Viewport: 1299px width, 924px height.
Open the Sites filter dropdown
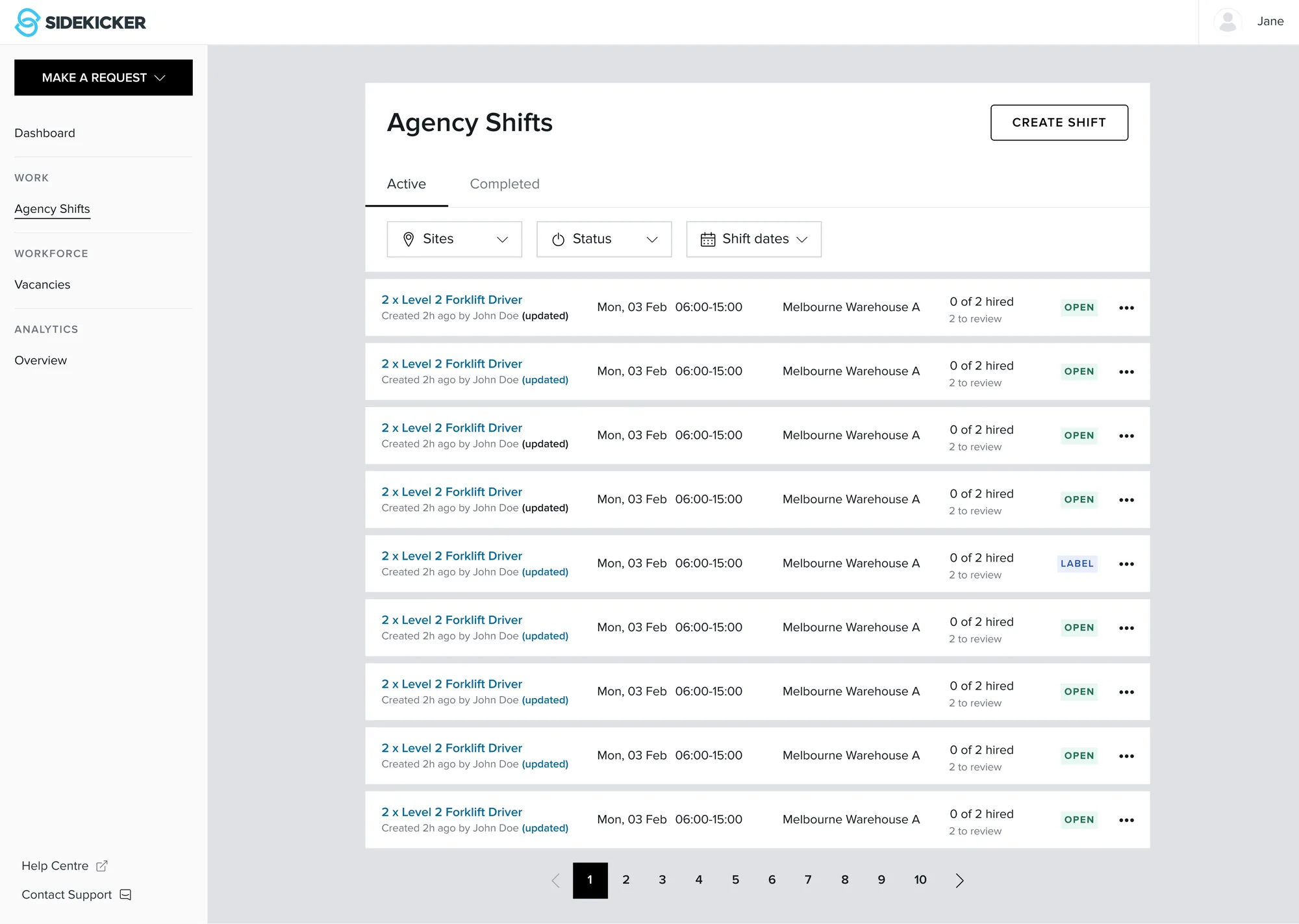(454, 239)
